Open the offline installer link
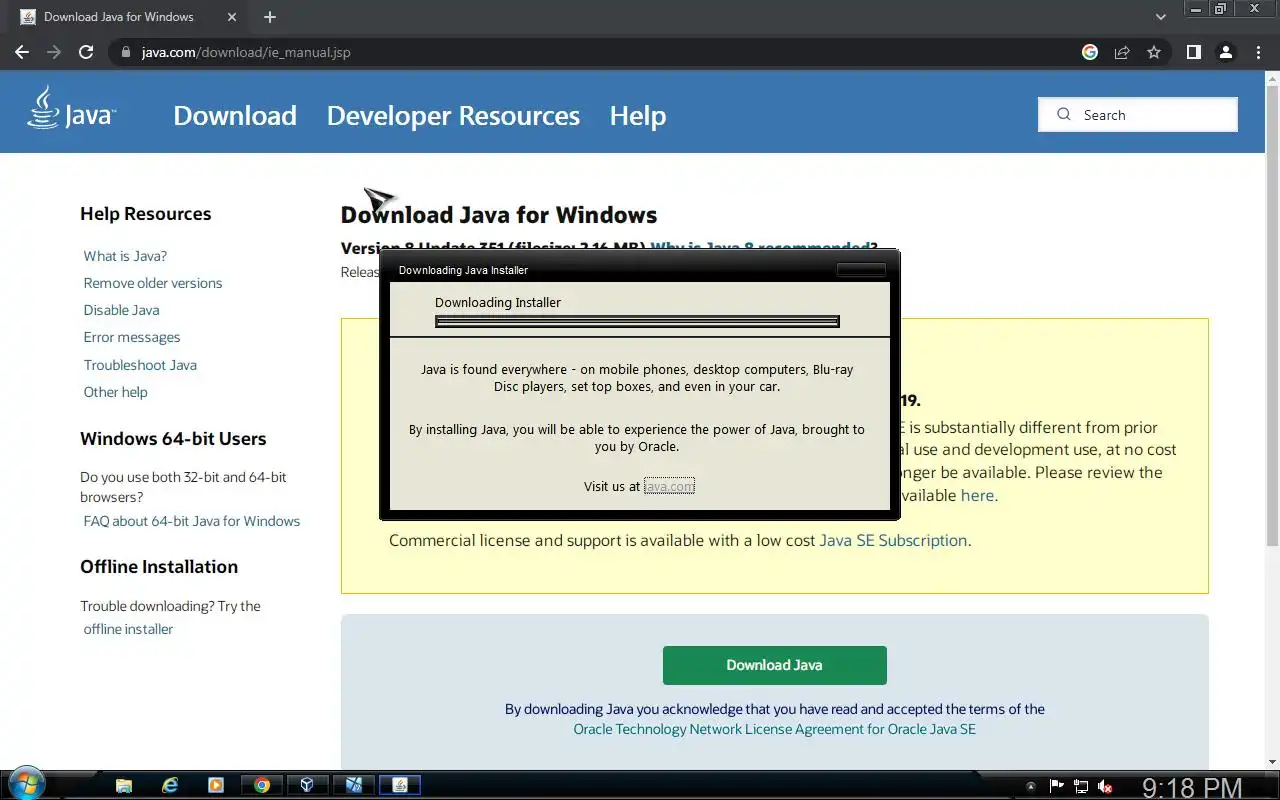Image resolution: width=1280 pixels, height=800 pixels. pos(128,629)
